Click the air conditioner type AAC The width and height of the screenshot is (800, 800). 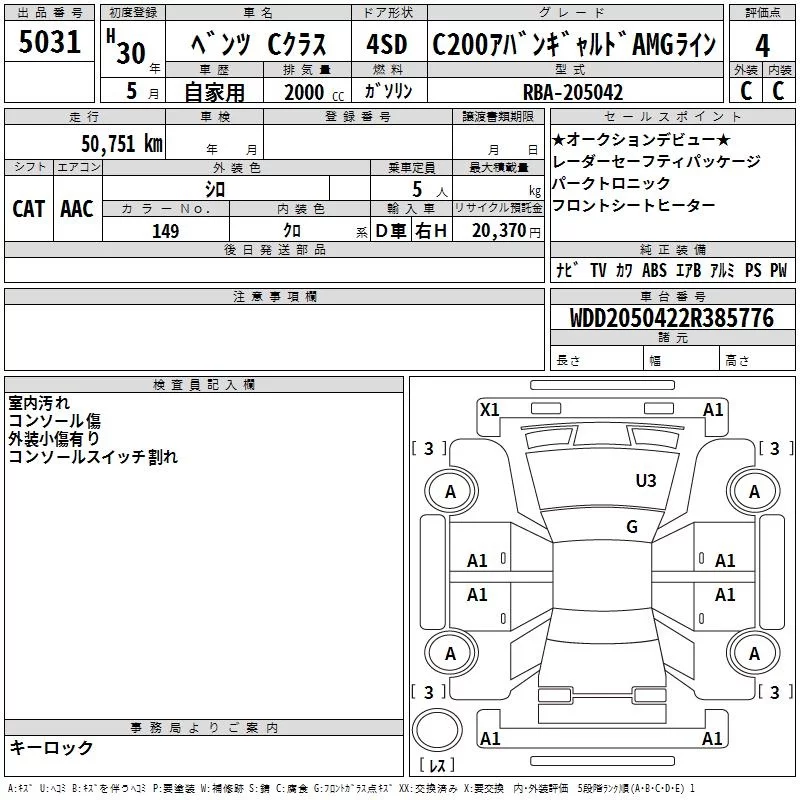77,209
